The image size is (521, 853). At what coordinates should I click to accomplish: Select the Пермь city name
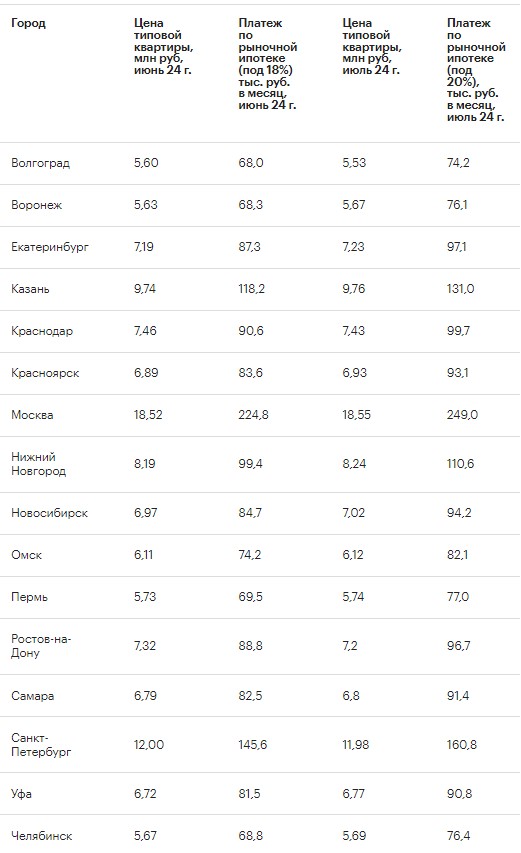tap(29, 597)
